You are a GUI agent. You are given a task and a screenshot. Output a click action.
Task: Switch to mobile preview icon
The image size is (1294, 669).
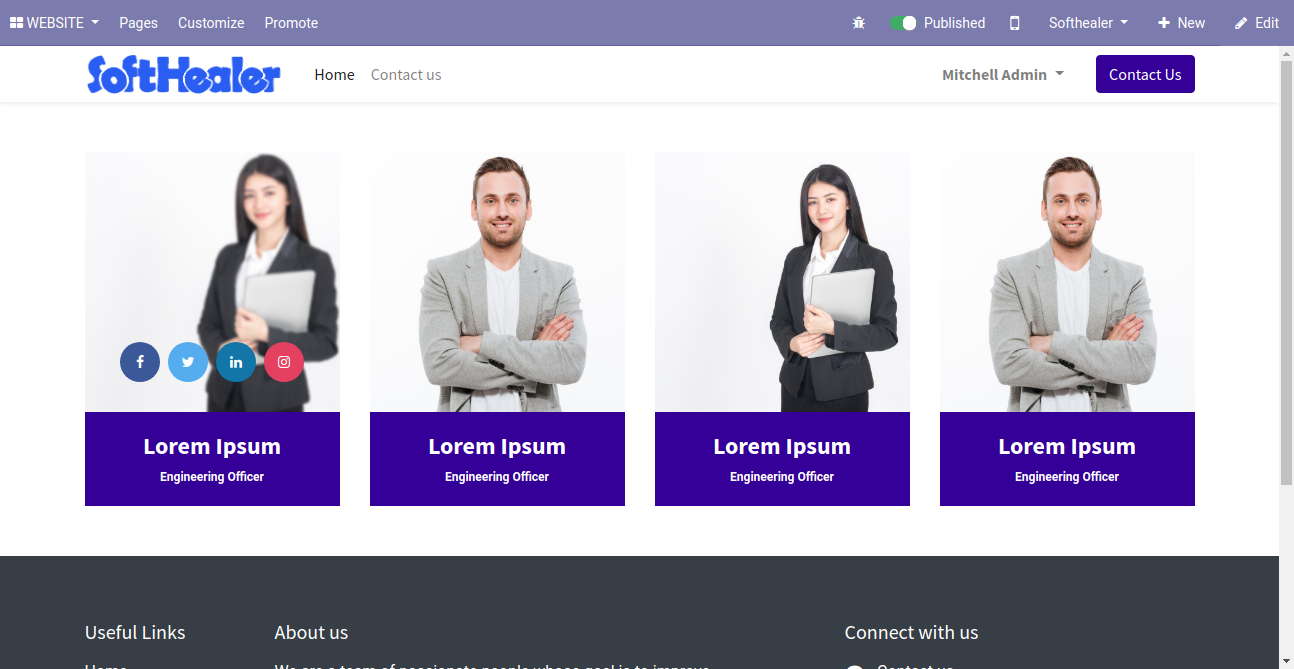tap(1015, 23)
